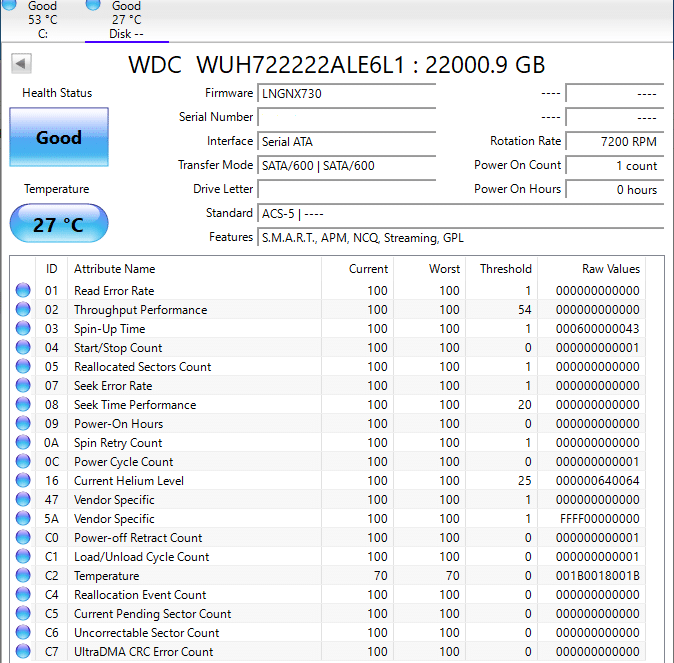Click raw value 000000640064
Screen dimensions: 674x663
point(597,481)
